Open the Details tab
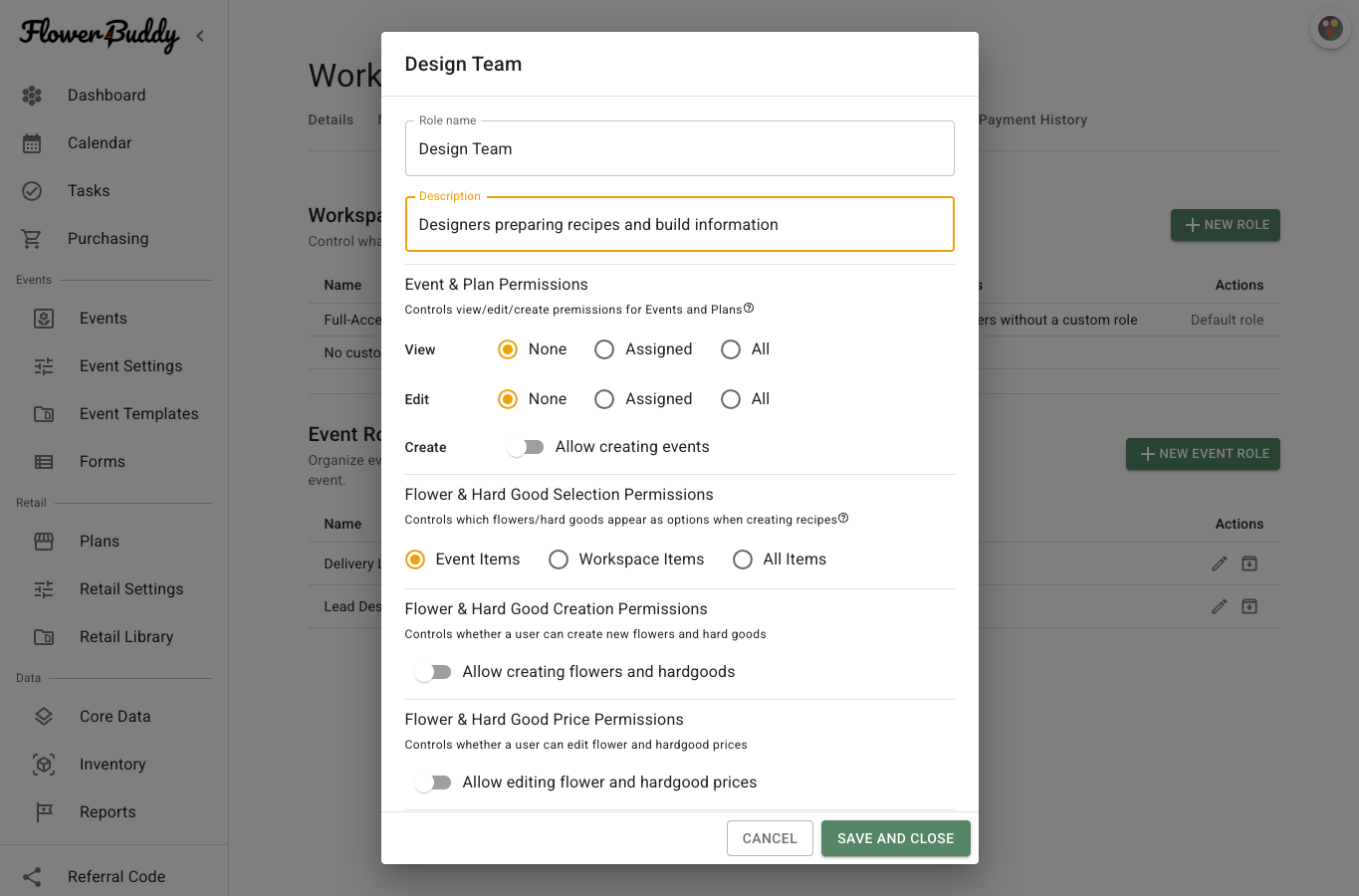The width and height of the screenshot is (1359, 896). pos(331,119)
